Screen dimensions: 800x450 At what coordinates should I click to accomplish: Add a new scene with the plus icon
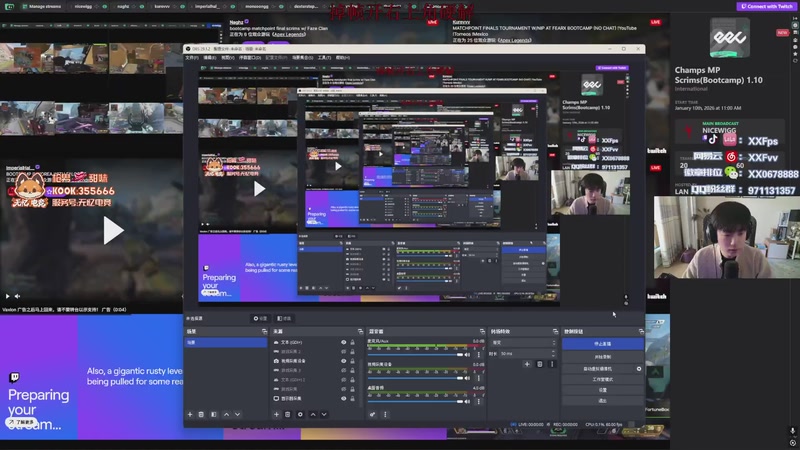pos(190,414)
